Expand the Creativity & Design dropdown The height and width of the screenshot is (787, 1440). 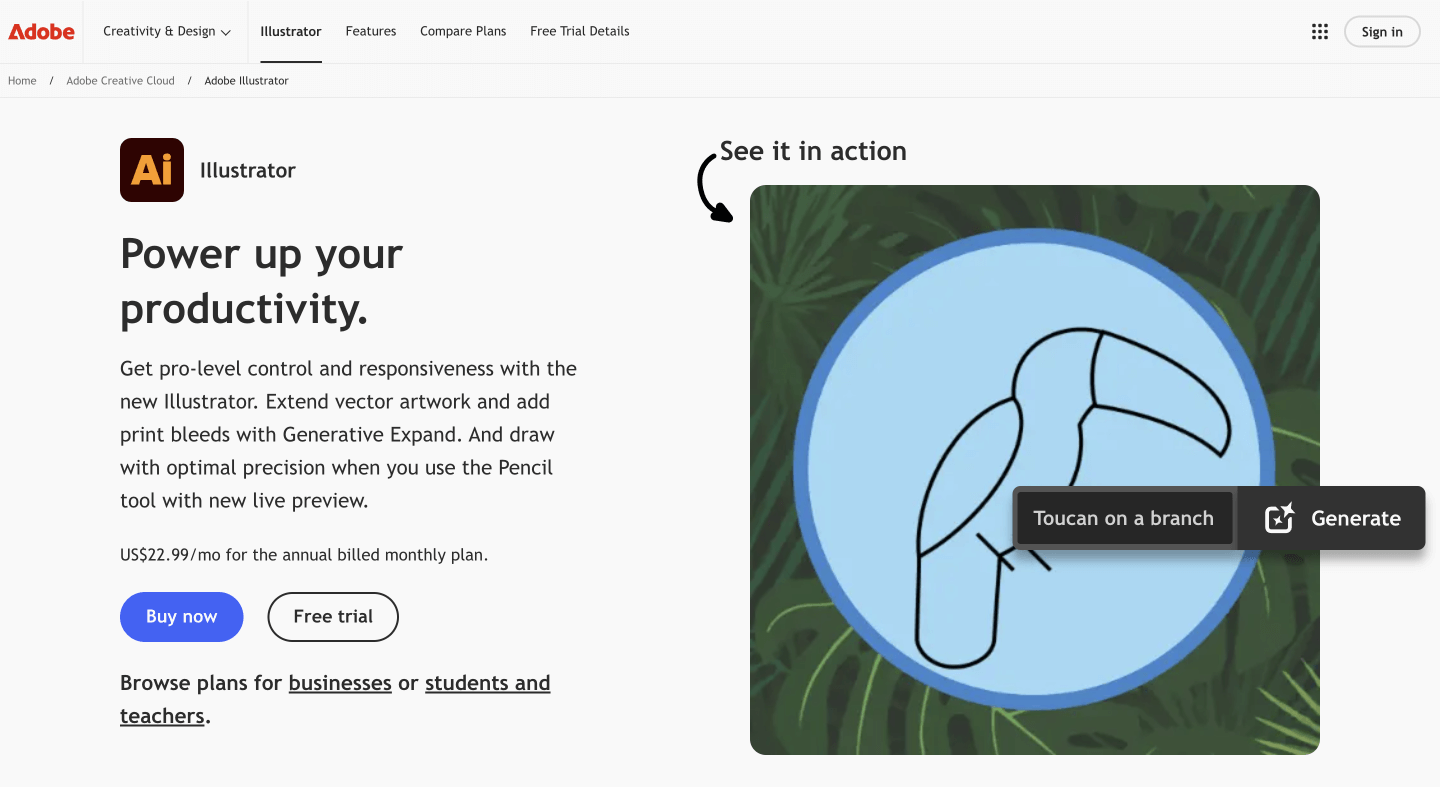tap(166, 31)
